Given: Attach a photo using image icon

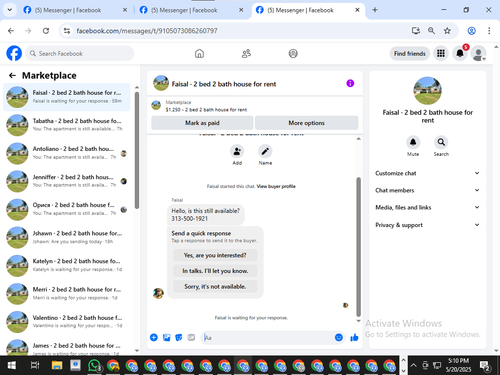Looking at the screenshot, I should tap(166, 338).
